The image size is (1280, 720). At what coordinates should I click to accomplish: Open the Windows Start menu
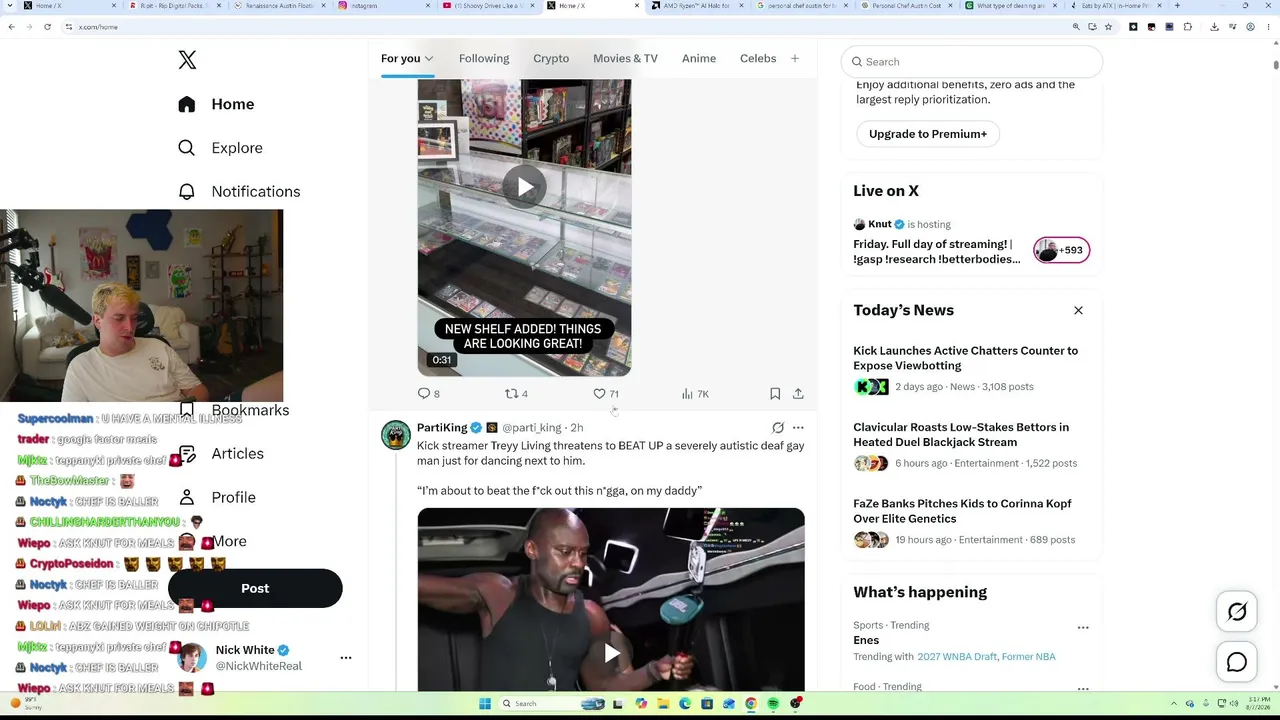(x=485, y=704)
